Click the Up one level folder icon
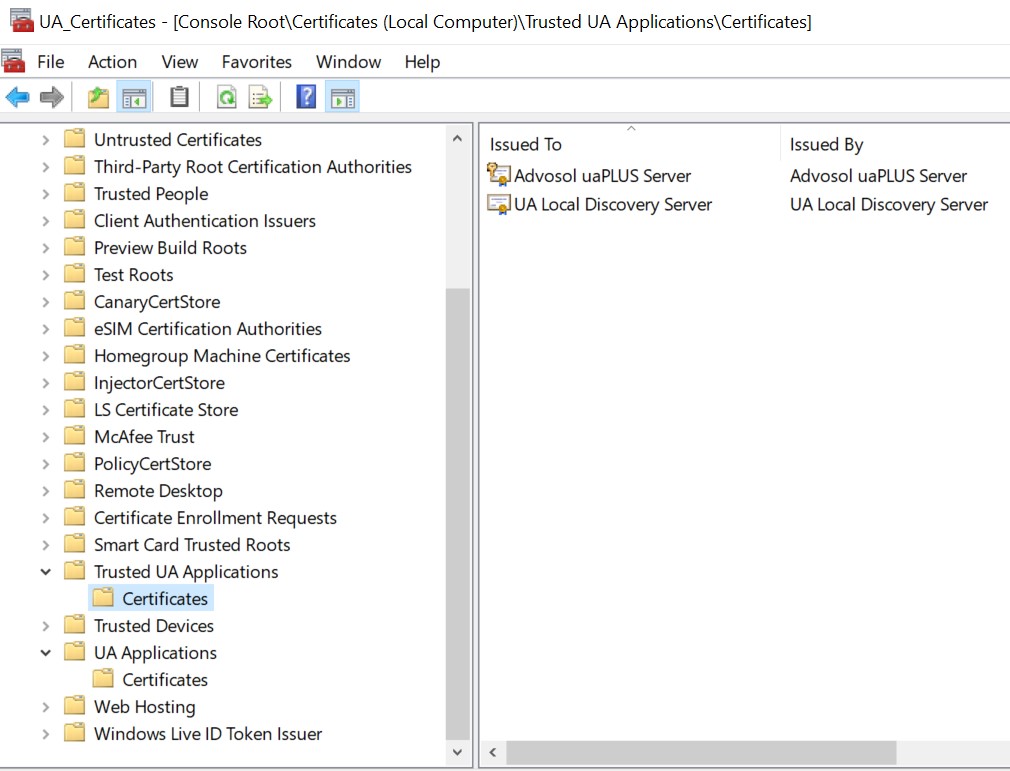1010x771 pixels. tap(98, 97)
